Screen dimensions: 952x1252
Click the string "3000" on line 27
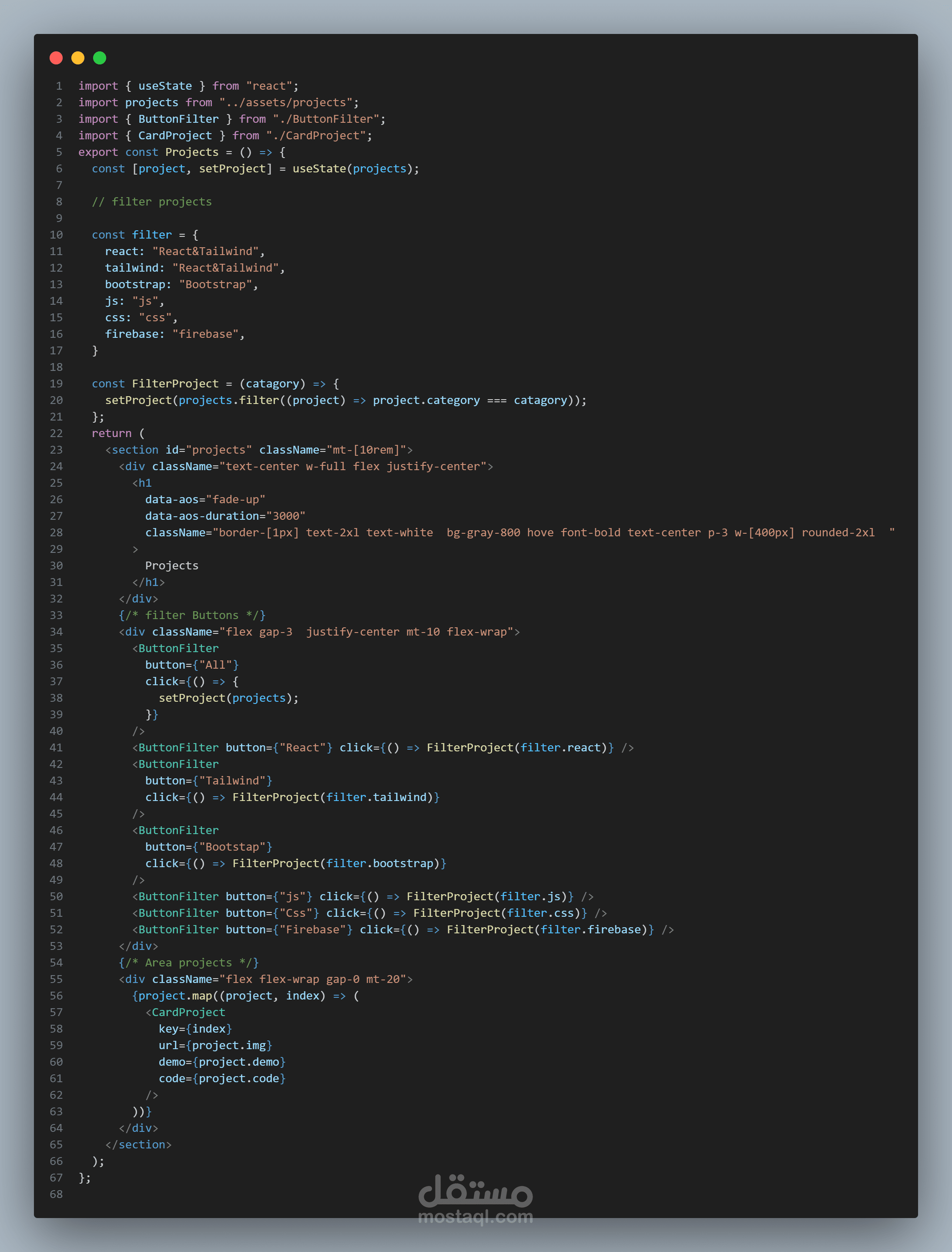[x=285, y=516]
